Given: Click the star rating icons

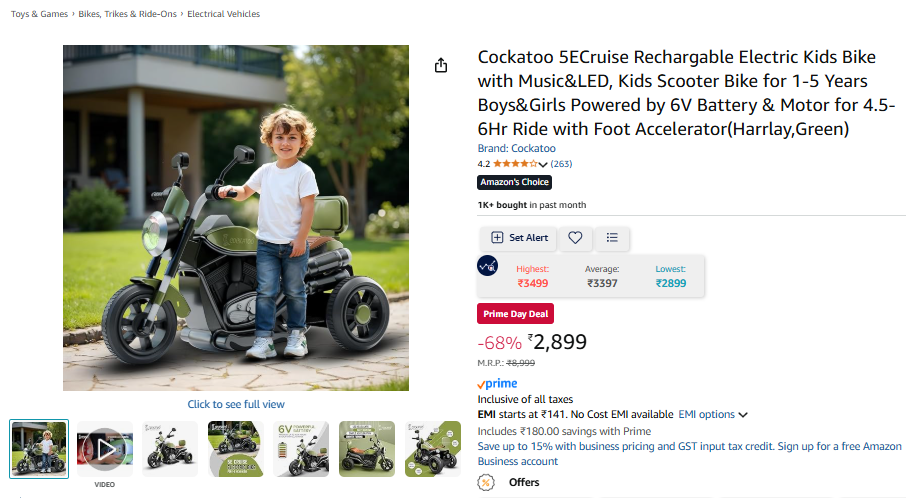Looking at the screenshot, I should [514, 164].
